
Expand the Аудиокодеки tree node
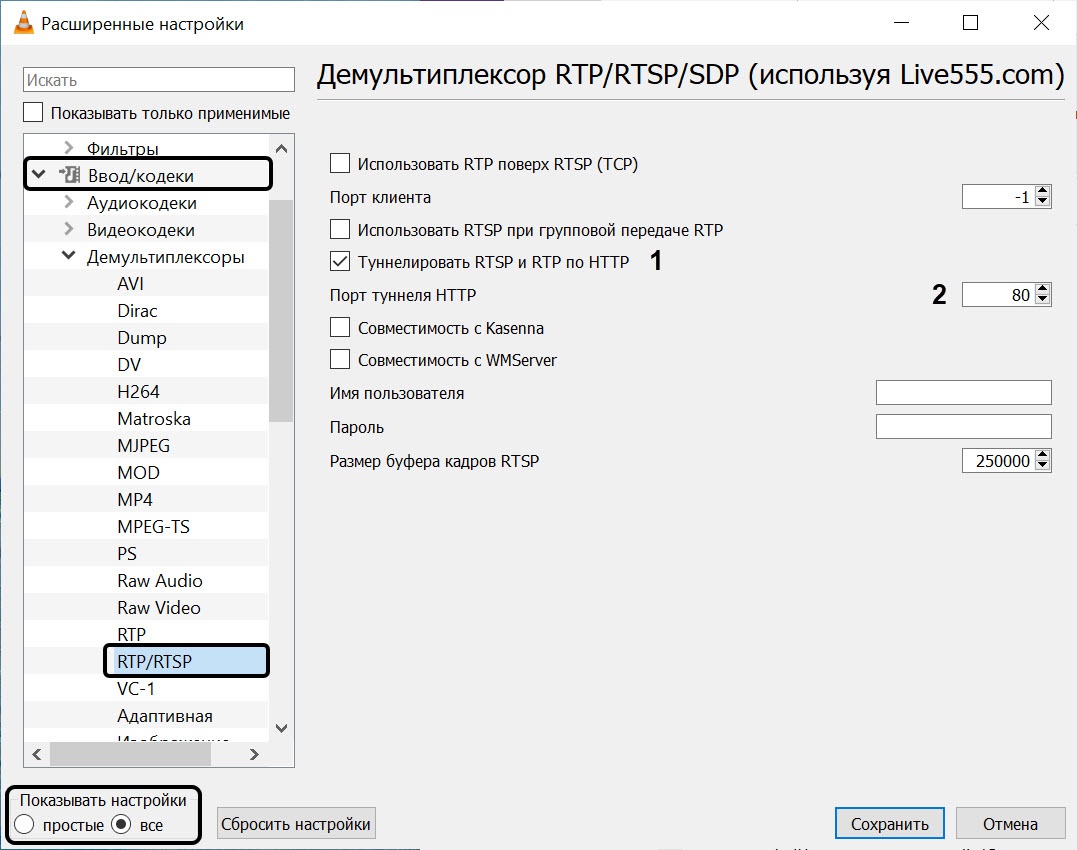pos(69,202)
